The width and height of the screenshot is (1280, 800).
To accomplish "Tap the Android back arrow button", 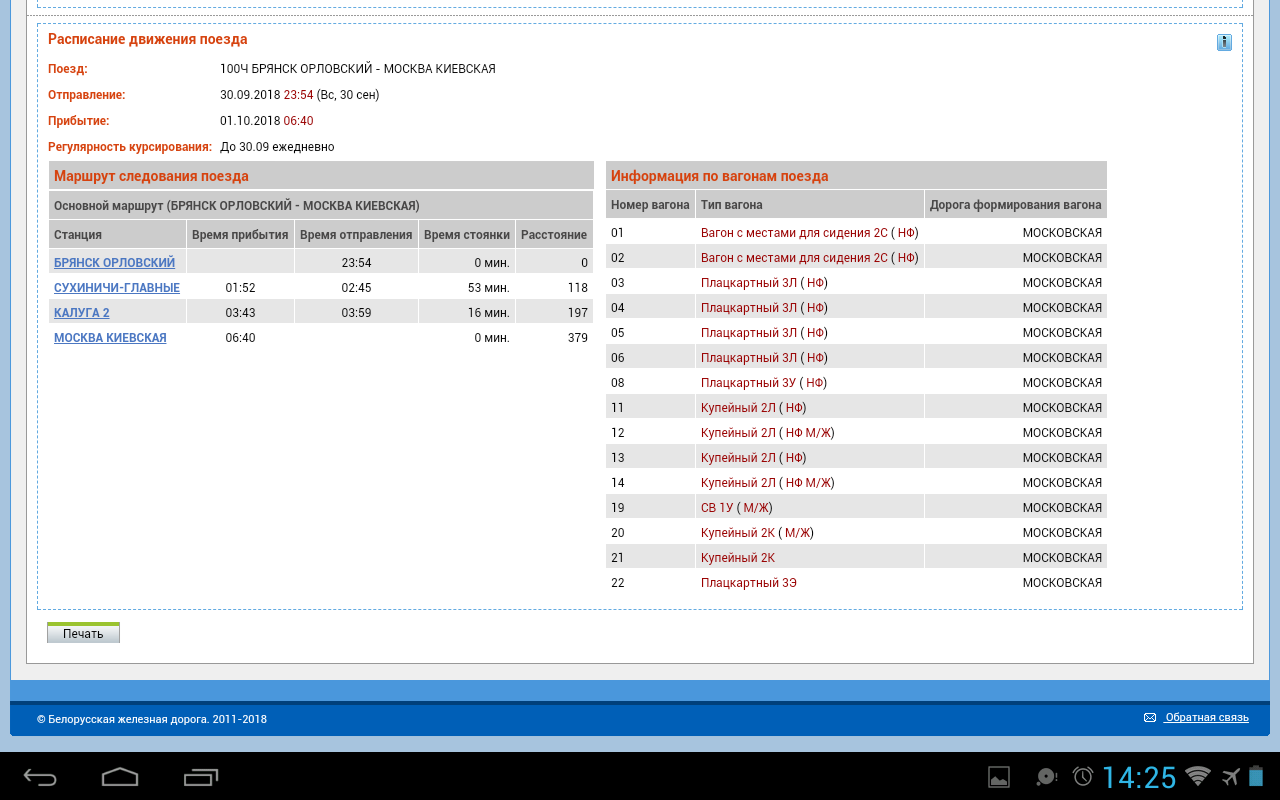I will [x=40, y=777].
